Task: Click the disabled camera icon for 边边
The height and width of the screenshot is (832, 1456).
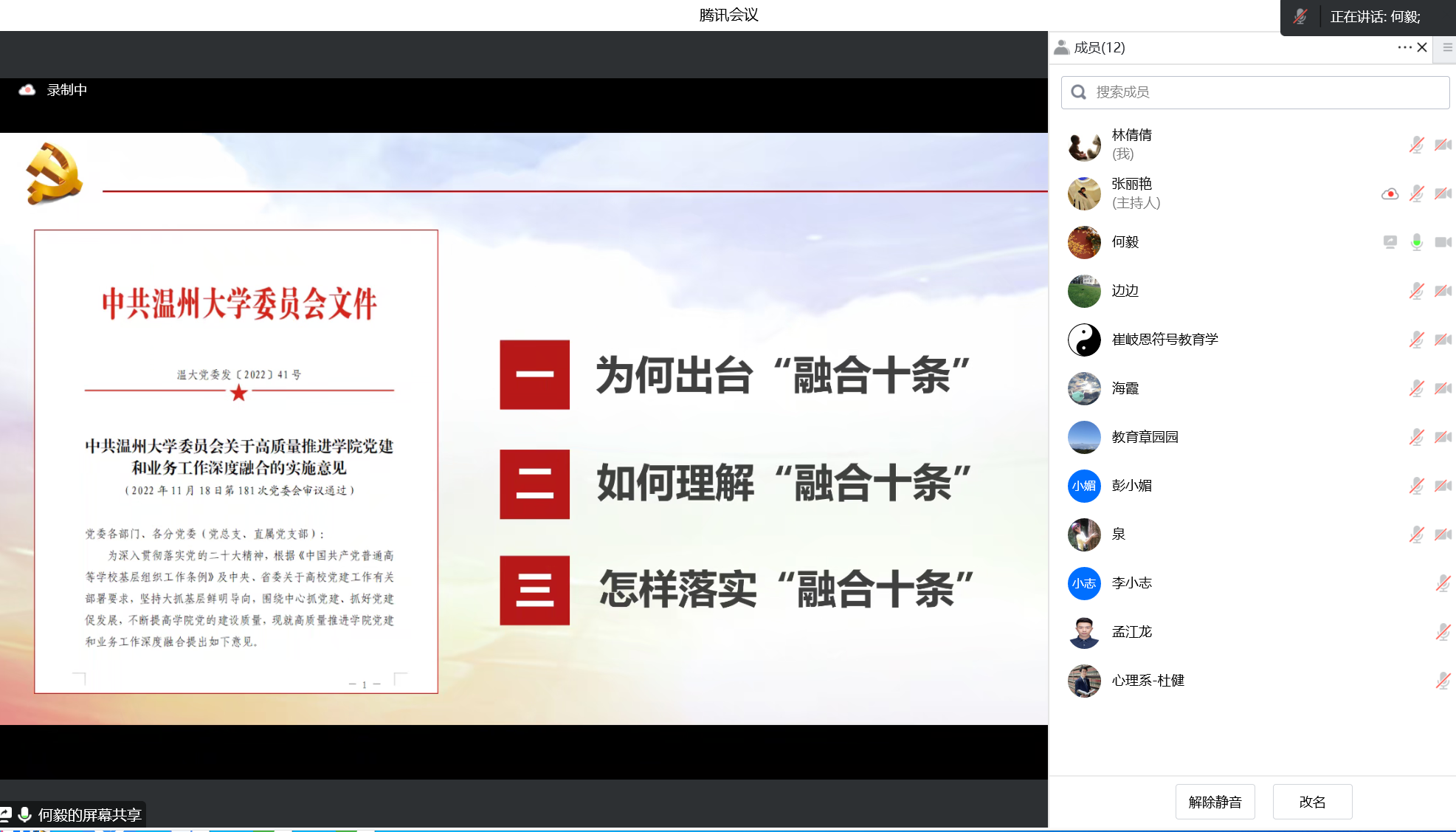Action: point(1443,291)
